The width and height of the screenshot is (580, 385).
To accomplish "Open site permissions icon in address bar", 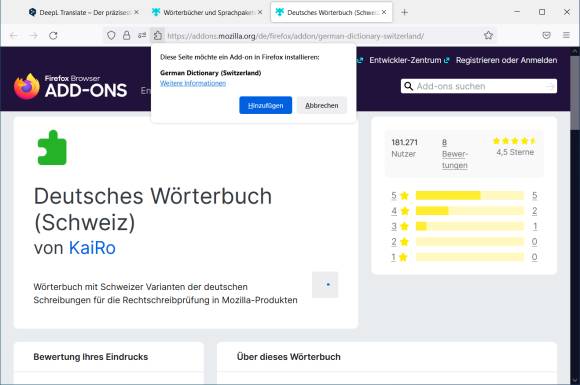I will (x=142, y=36).
